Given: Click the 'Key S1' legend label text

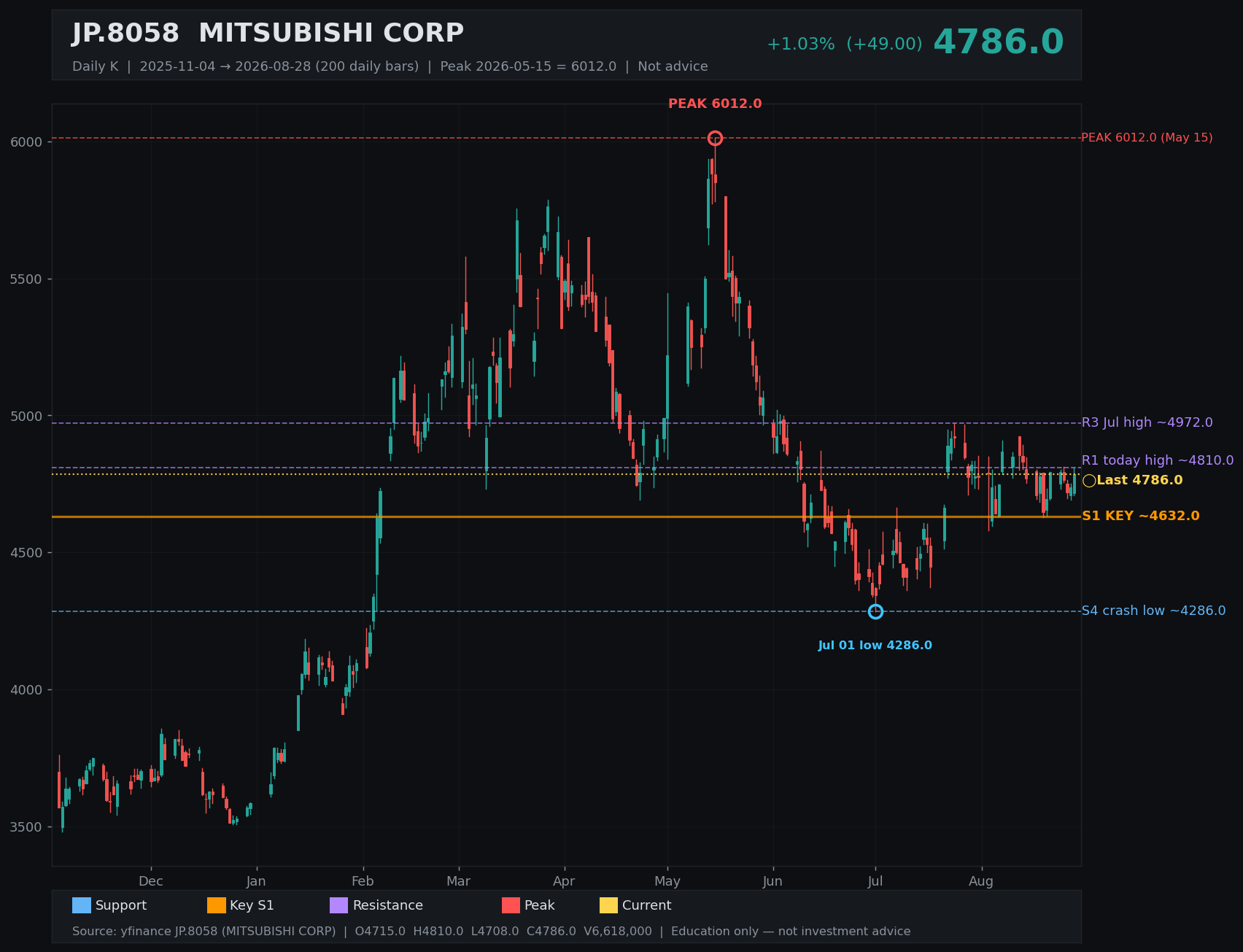Looking at the screenshot, I should (x=252, y=905).
